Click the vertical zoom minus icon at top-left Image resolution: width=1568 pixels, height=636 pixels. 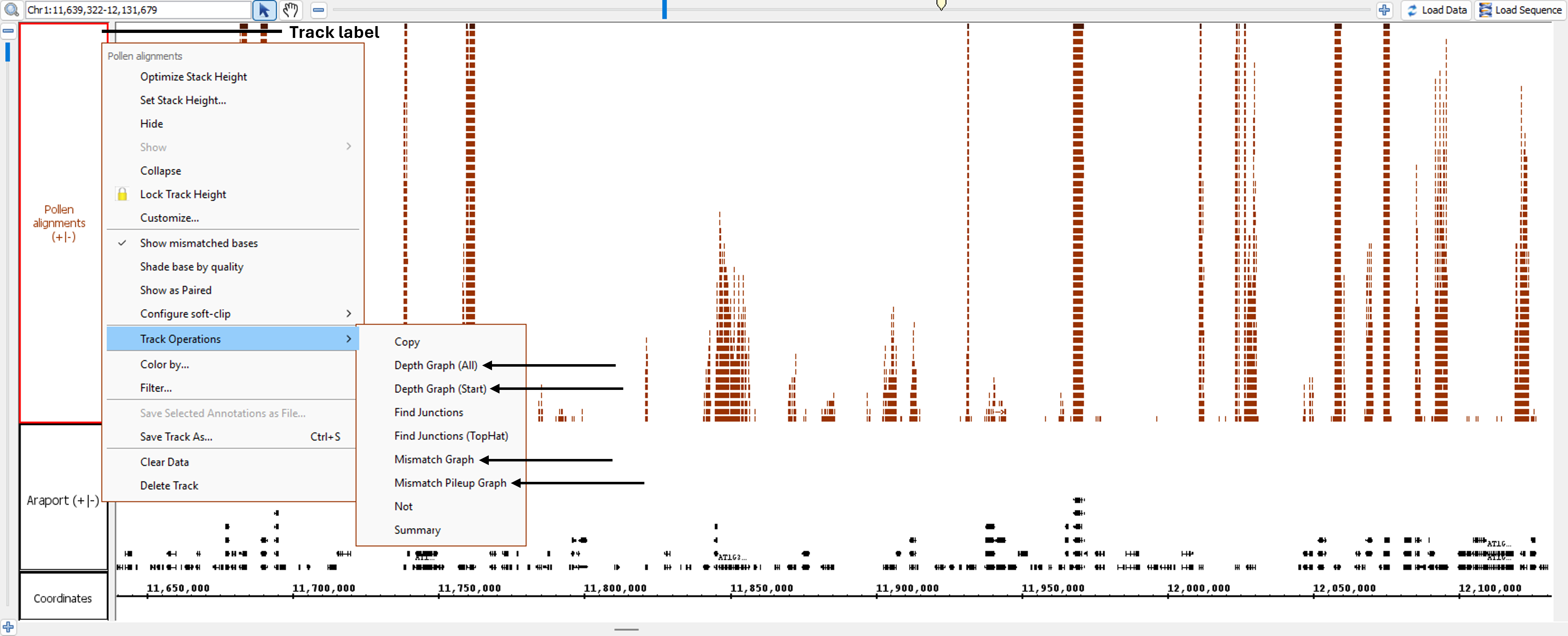click(x=8, y=30)
